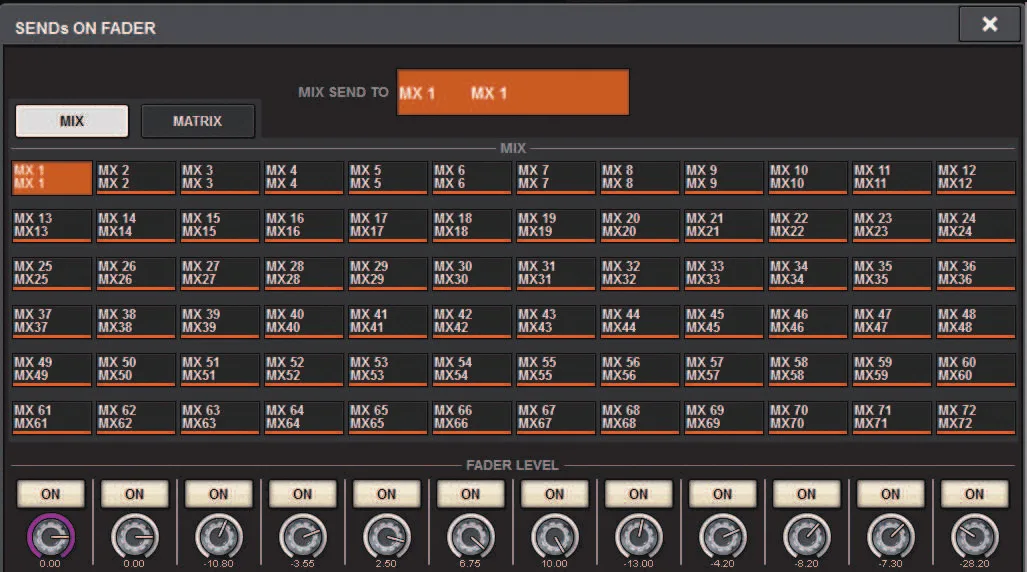Select the MX 49 mix bus button
Screen dimensions: 1027x572
52,370
